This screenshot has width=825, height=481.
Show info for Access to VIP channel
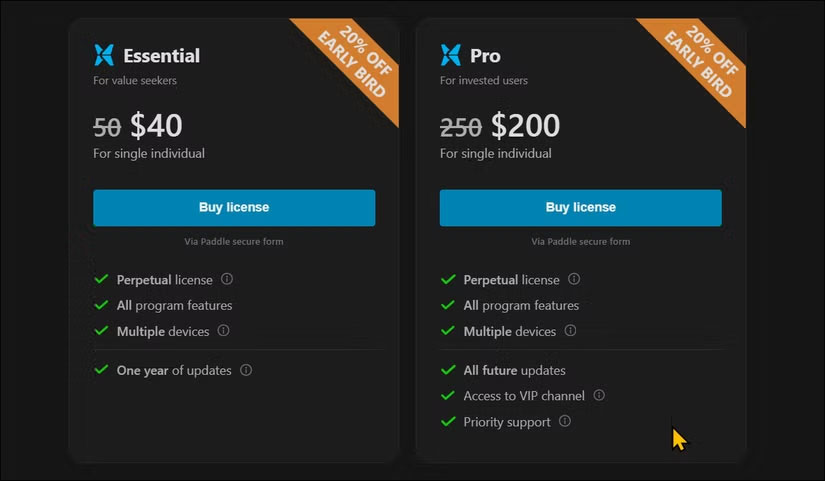(599, 396)
